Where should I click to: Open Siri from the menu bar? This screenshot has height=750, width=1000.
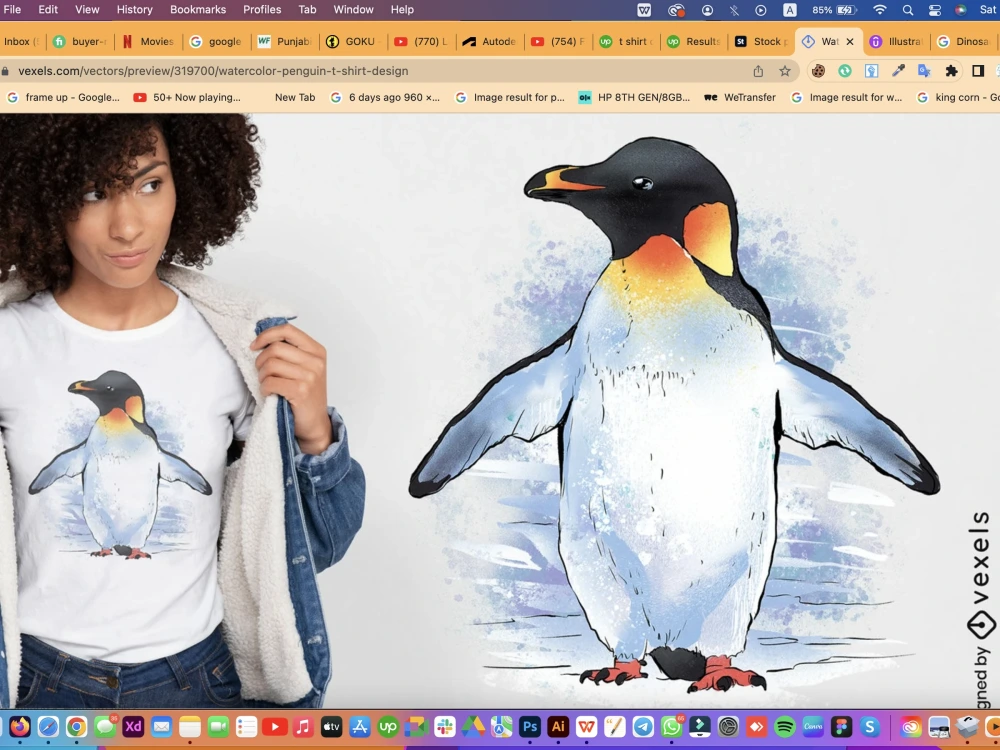[x=960, y=10]
